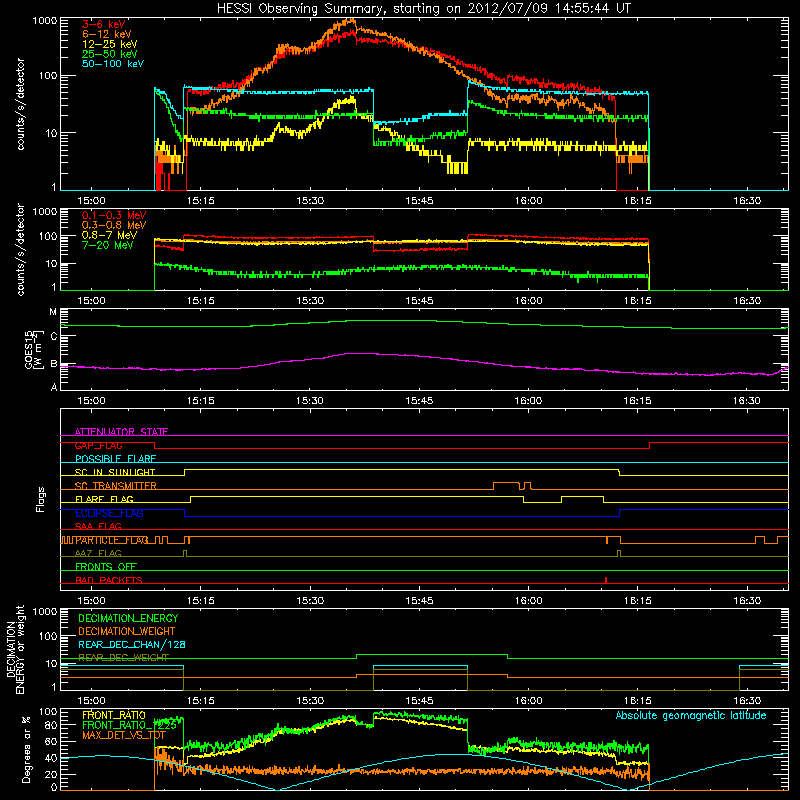Select the SAA_FLAG label
This screenshot has width=800, height=800.
click(x=98, y=526)
